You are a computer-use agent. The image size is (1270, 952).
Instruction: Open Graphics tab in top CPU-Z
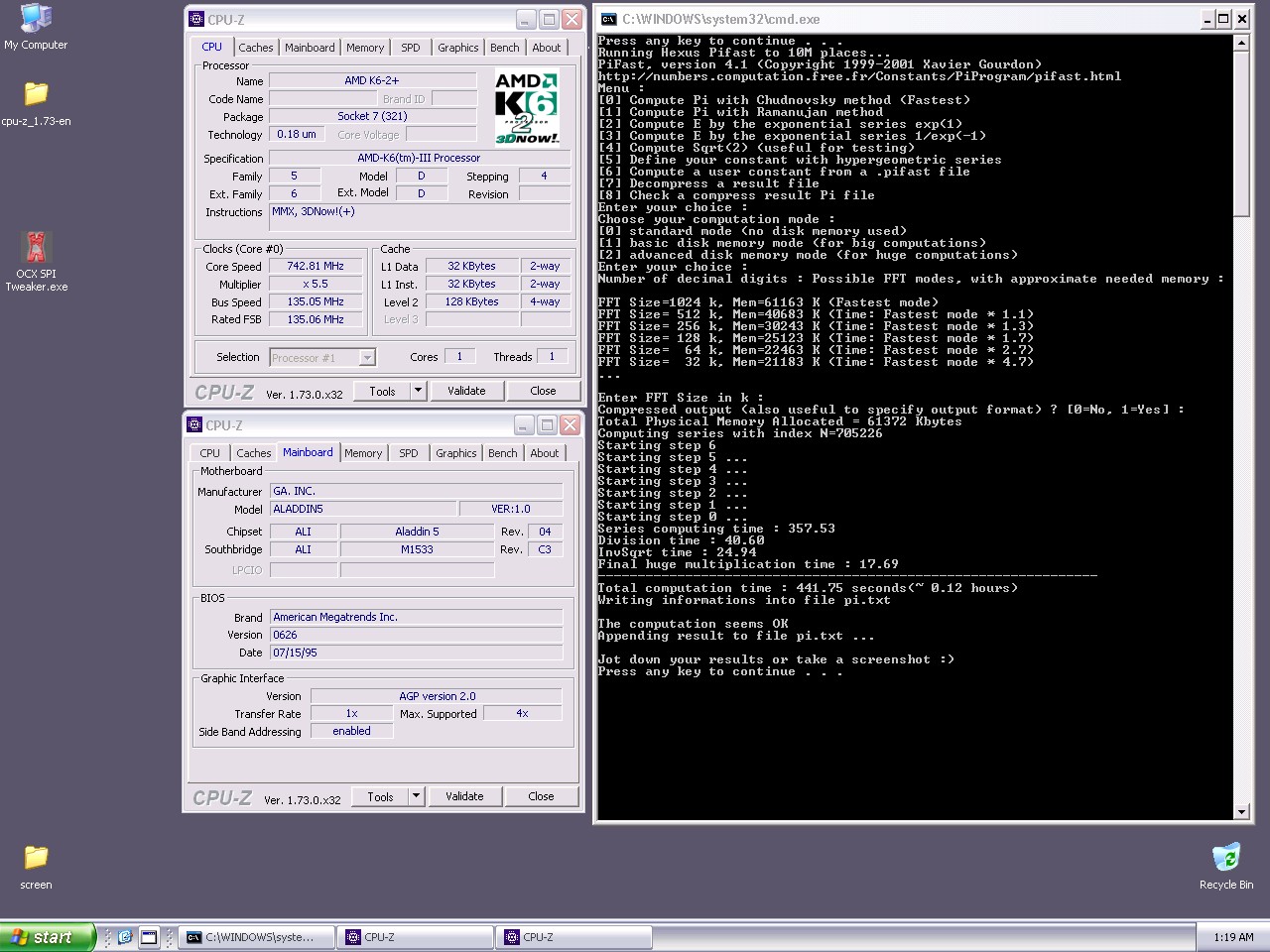click(458, 48)
